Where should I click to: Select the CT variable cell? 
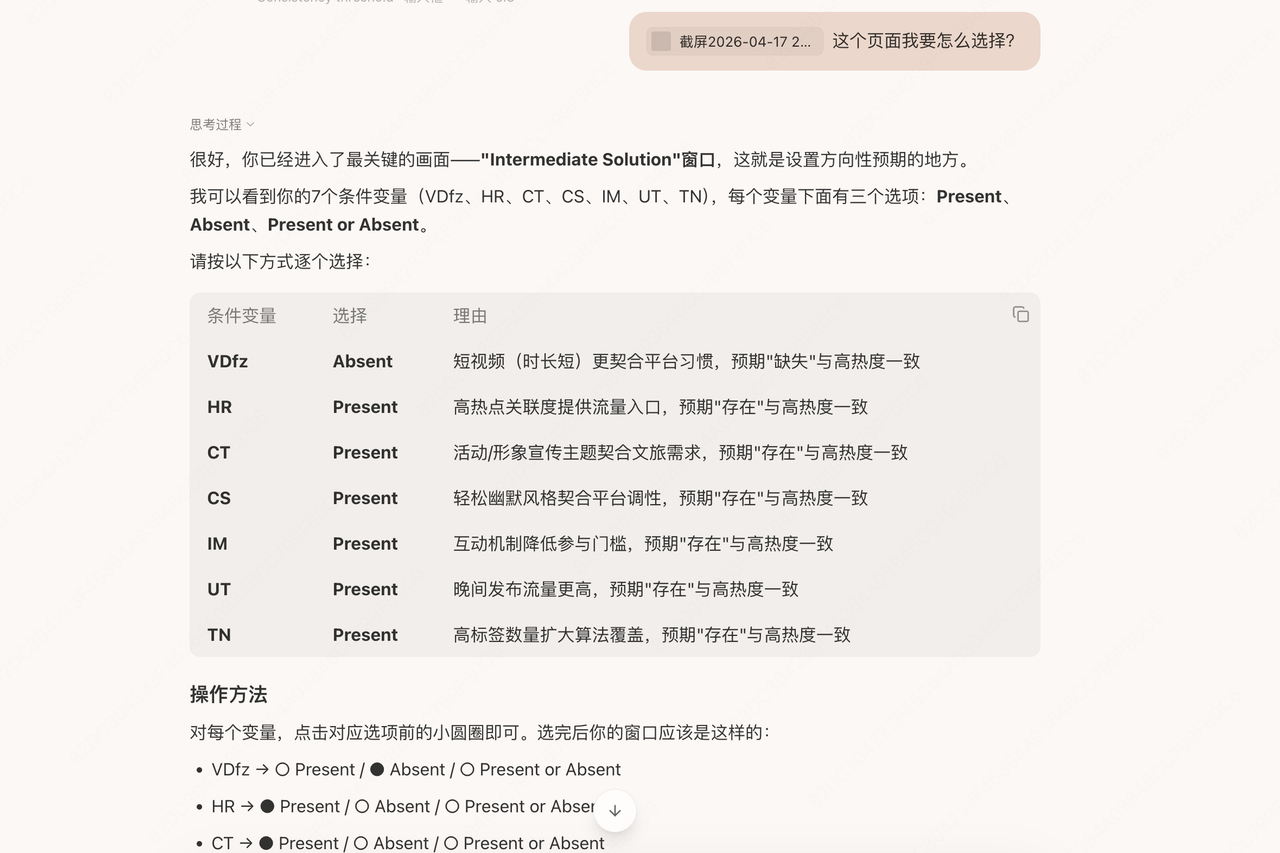[x=219, y=452]
